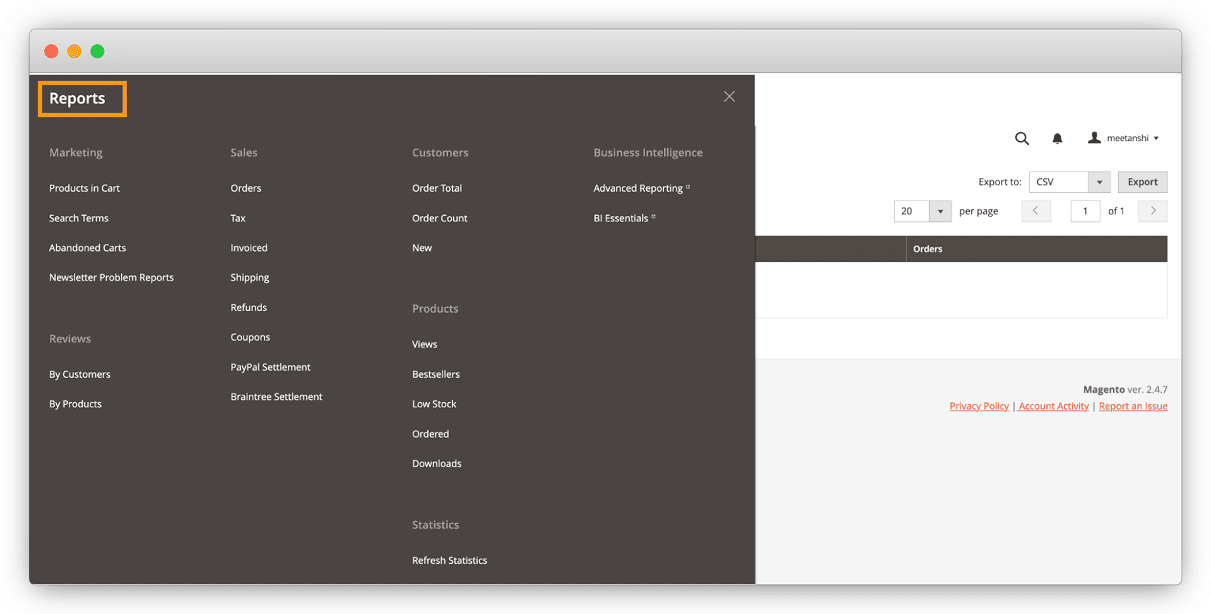Open Products in Cart report
Viewport: 1211px width, 614px height.
(x=84, y=188)
